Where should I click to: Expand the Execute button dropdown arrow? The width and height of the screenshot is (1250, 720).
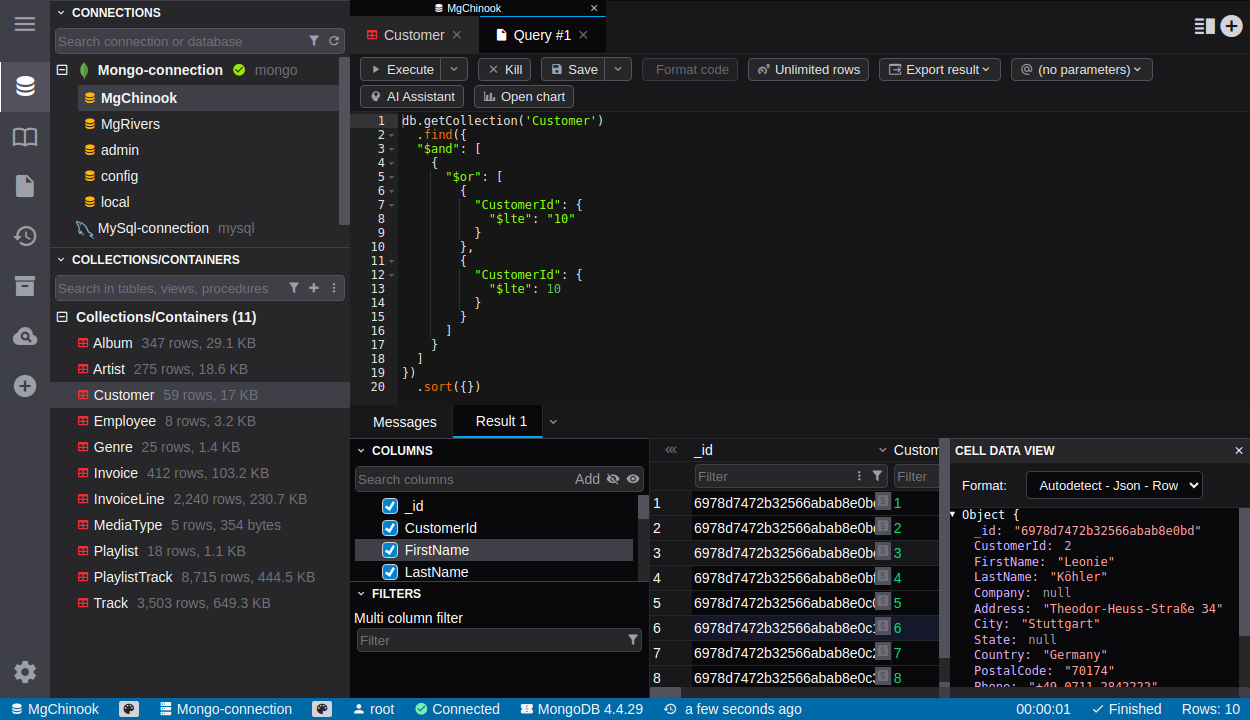[x=454, y=69]
